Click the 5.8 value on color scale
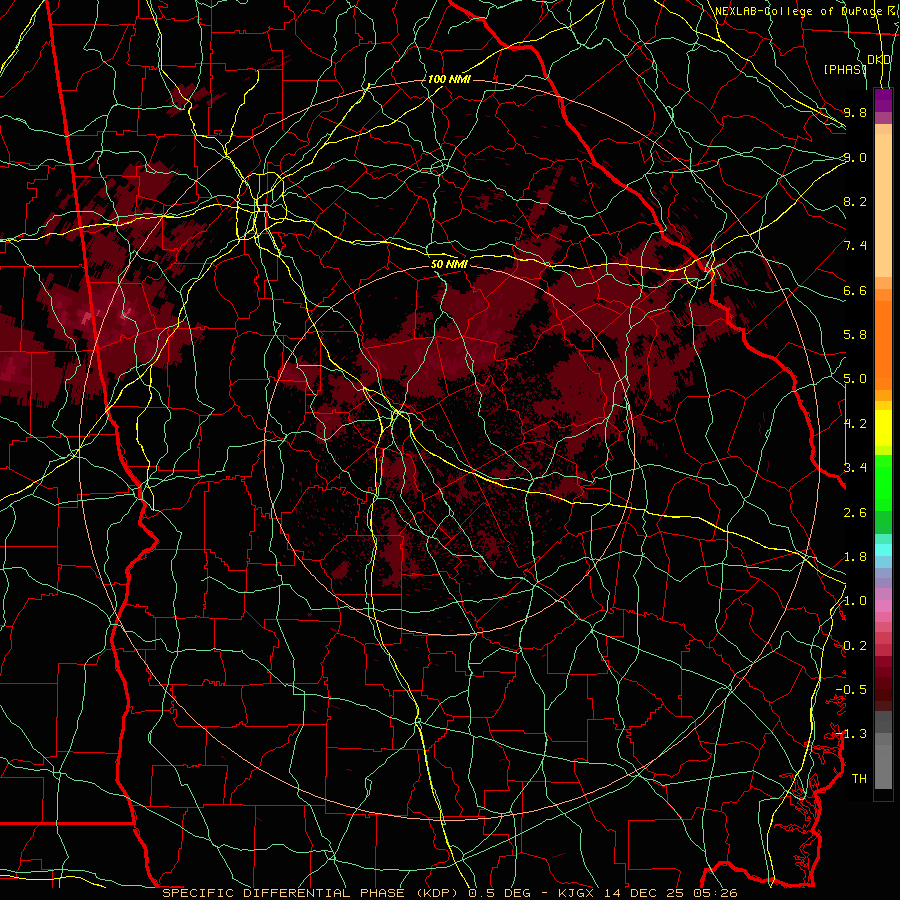Image resolution: width=900 pixels, height=900 pixels. (x=855, y=335)
